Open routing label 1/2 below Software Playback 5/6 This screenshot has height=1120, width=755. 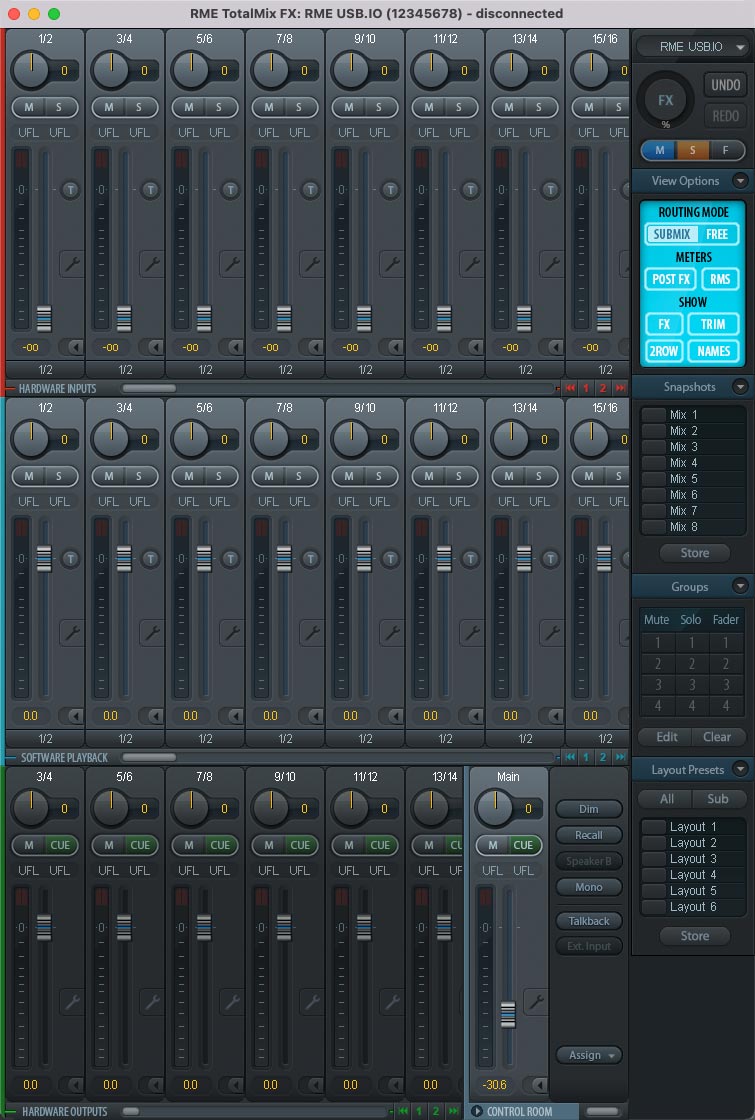(x=206, y=739)
